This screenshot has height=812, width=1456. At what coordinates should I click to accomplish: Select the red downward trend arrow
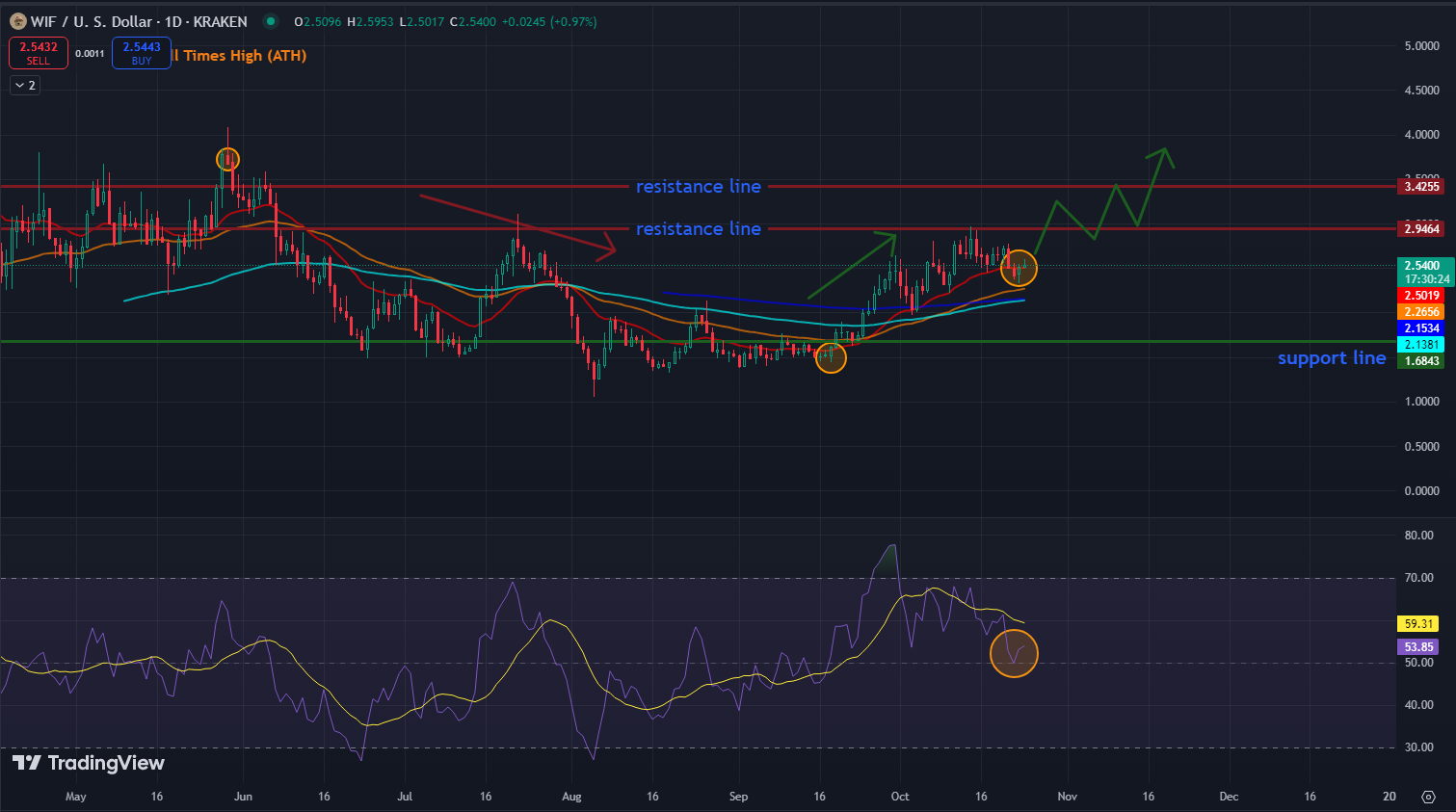click(x=516, y=226)
